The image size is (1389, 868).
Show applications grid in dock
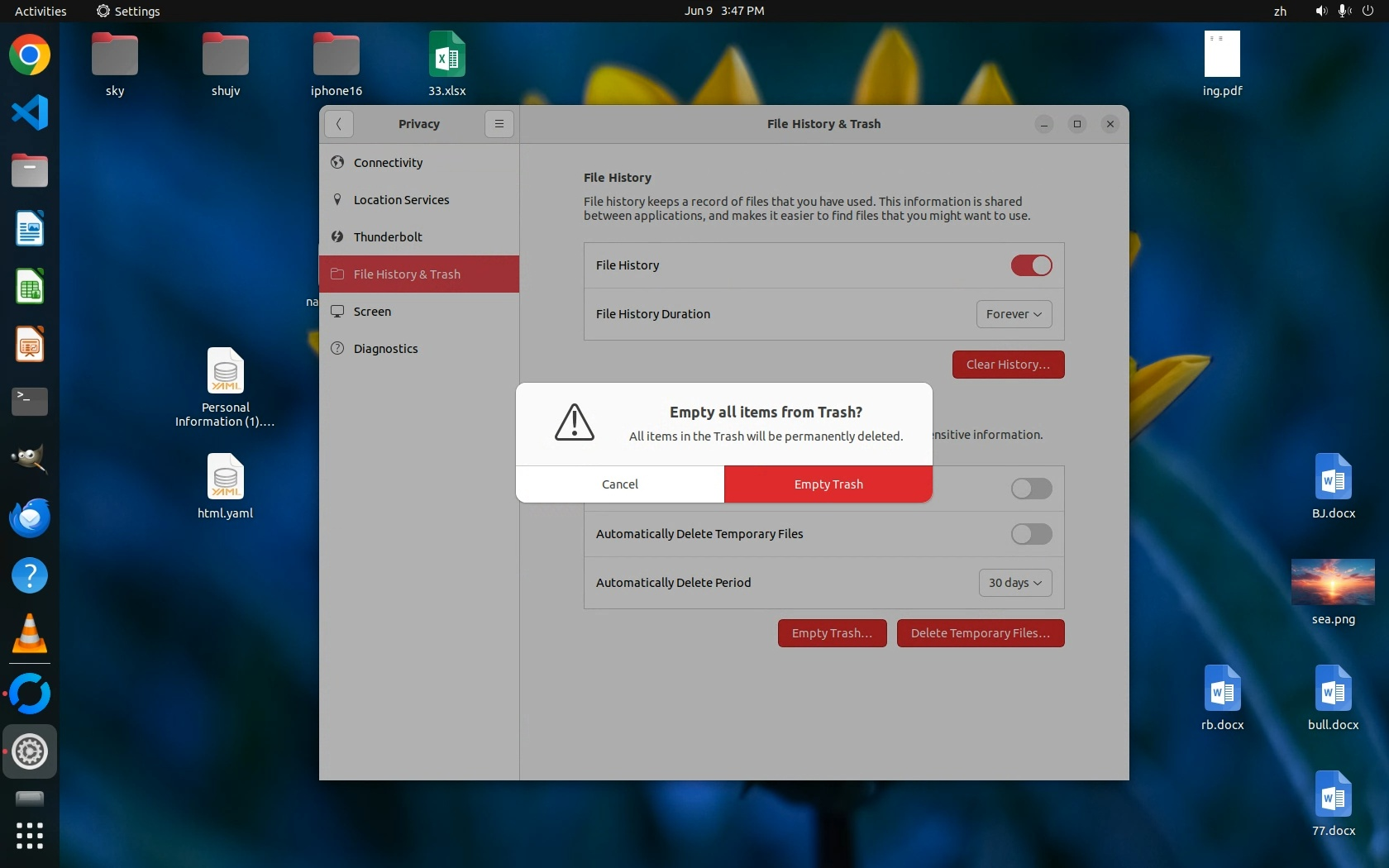point(30,835)
